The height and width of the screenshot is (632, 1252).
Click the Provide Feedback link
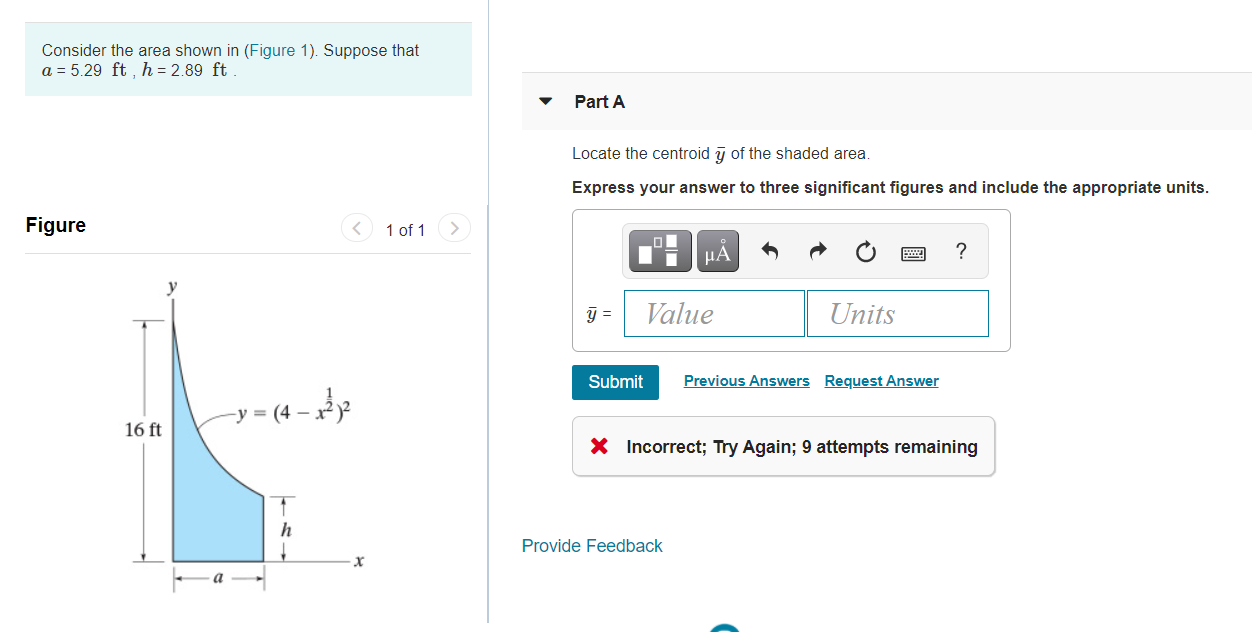591,546
